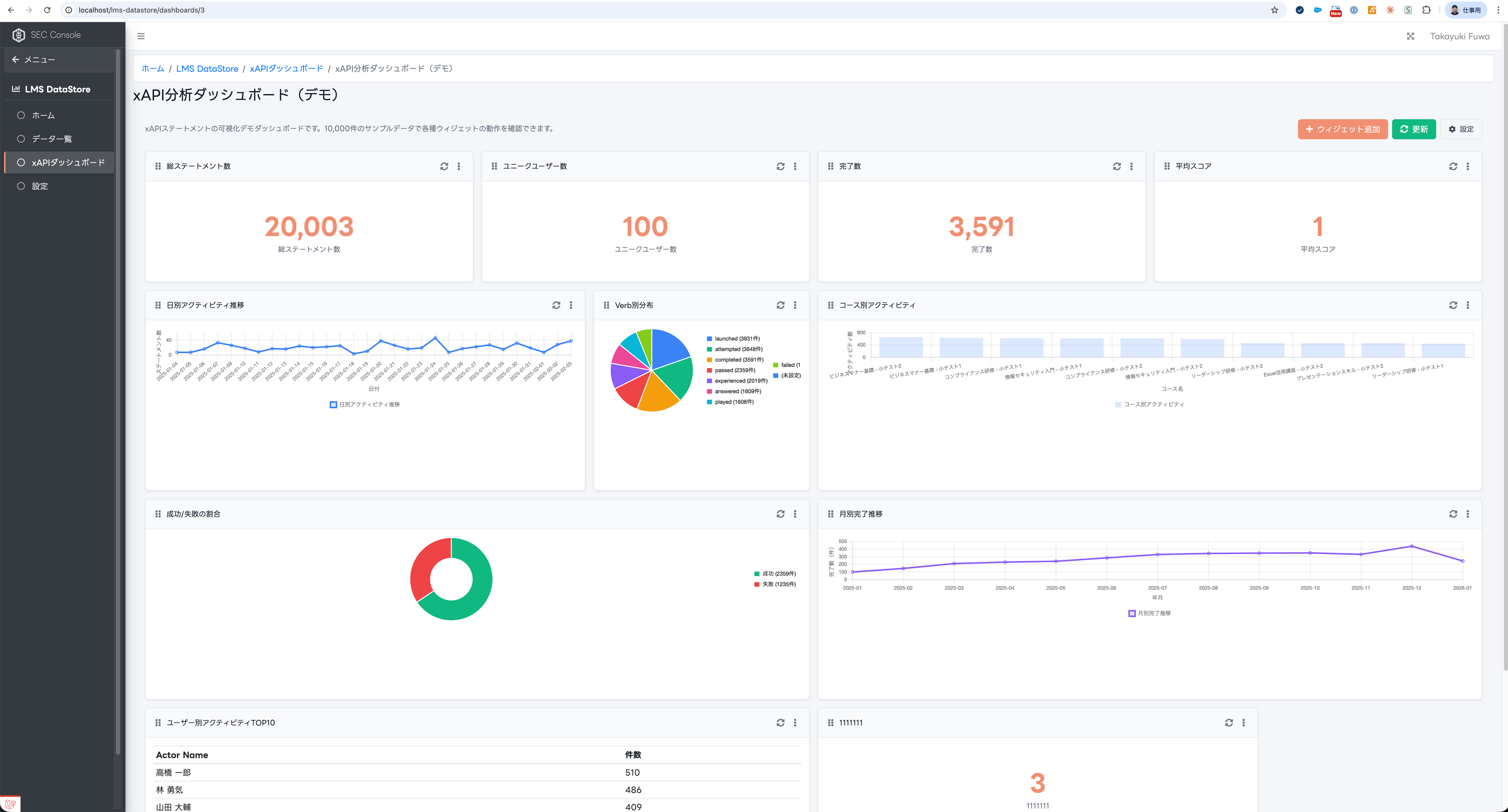This screenshot has height=812, width=1508.
Task: Click the browser address bar URL
Action: click(x=142, y=10)
